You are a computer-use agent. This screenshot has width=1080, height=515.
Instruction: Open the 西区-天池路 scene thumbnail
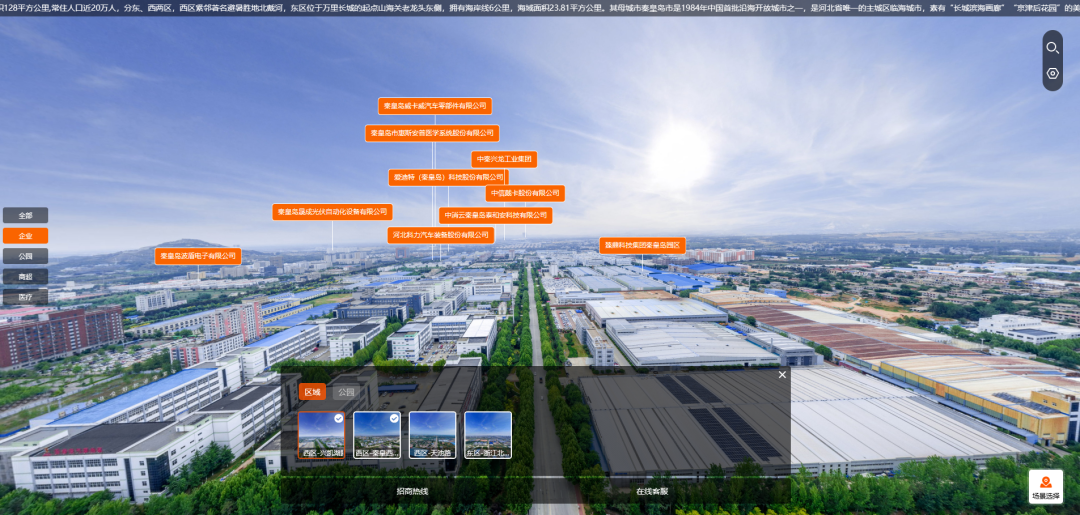click(433, 435)
